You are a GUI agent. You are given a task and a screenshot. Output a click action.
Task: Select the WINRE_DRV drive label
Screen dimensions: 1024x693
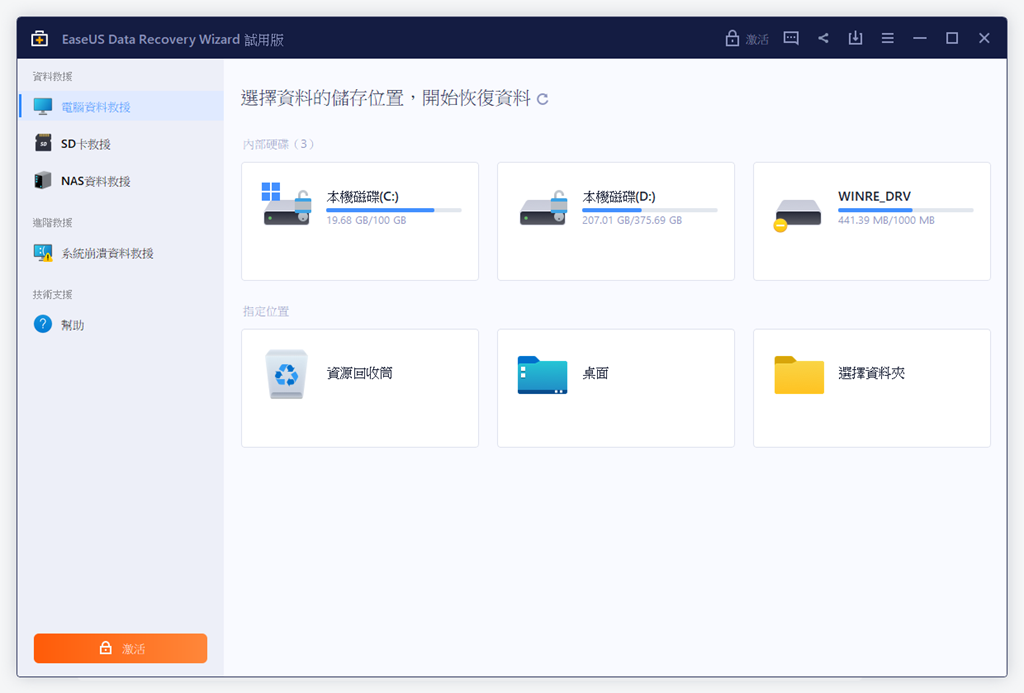[x=874, y=196]
